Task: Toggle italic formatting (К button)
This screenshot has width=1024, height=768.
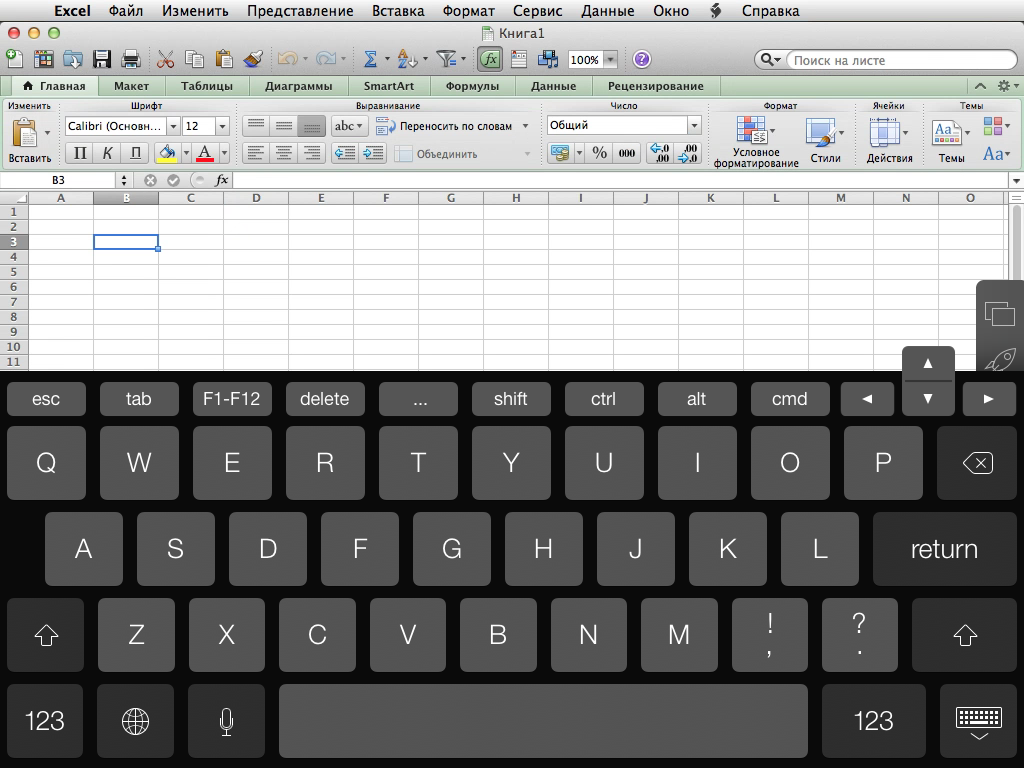Action: tap(107, 153)
